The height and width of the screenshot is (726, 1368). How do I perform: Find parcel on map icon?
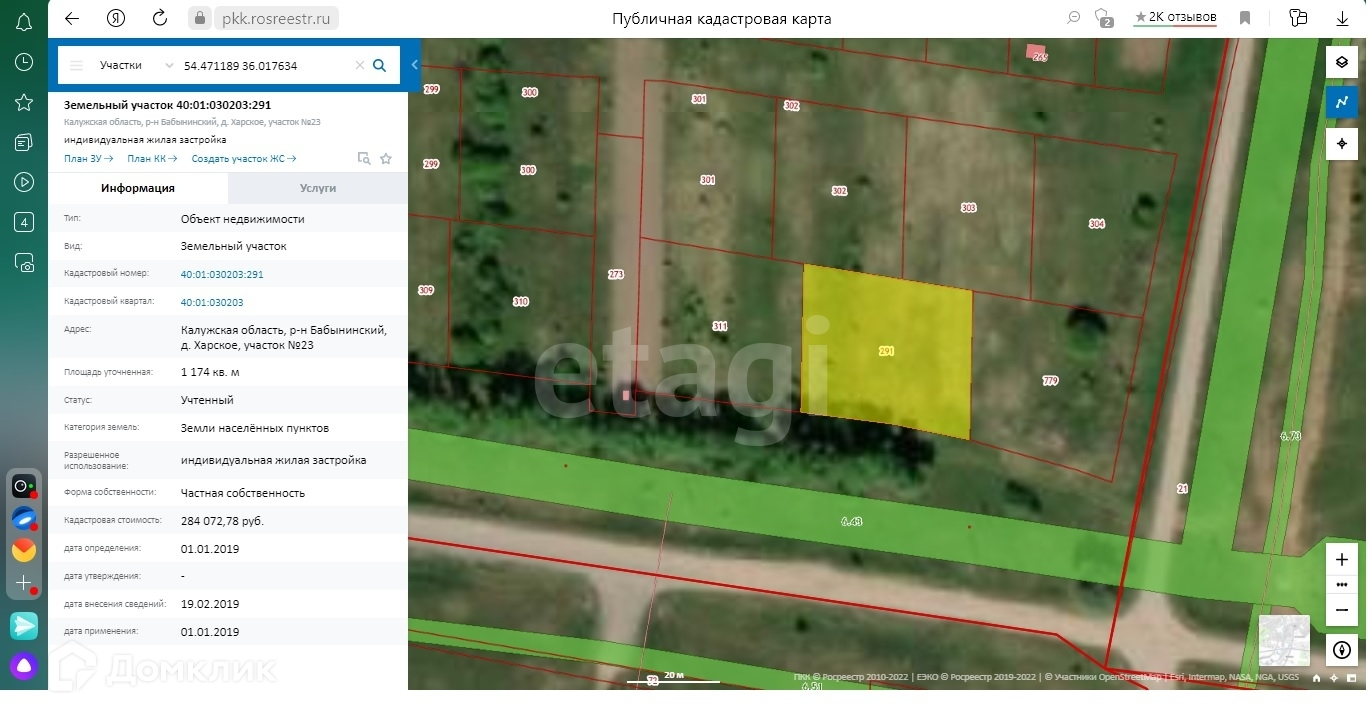364,158
